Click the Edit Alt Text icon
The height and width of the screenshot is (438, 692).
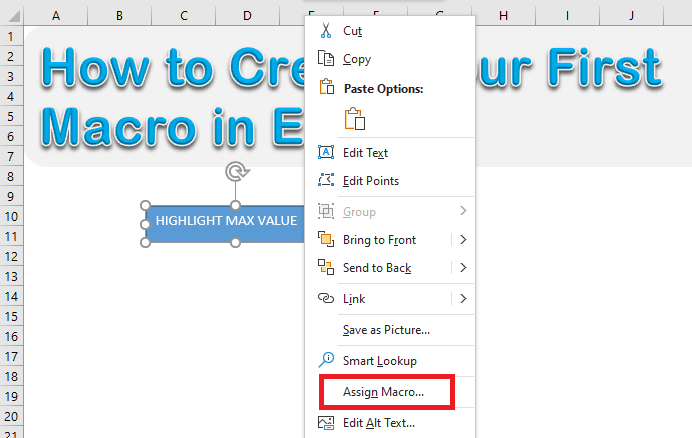click(326, 423)
